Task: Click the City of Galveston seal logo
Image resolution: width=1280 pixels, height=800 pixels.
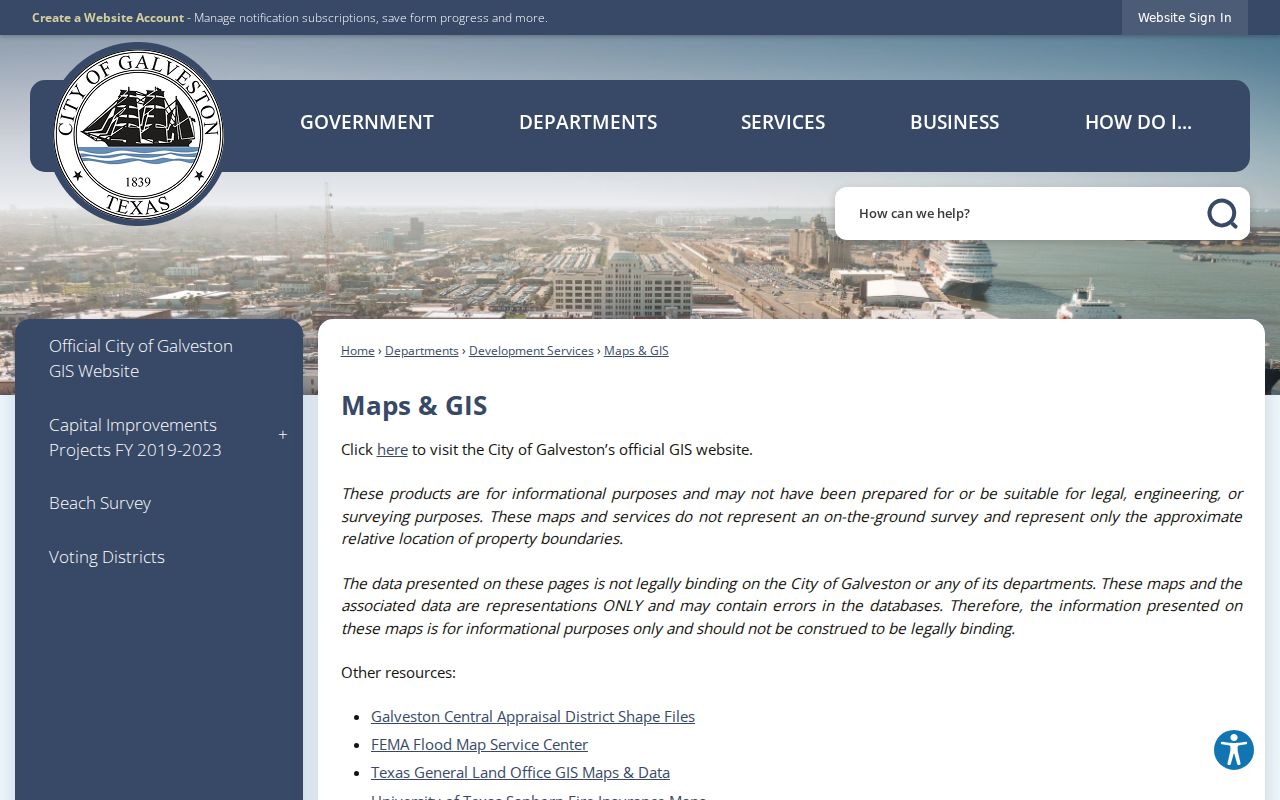Action: click(138, 134)
